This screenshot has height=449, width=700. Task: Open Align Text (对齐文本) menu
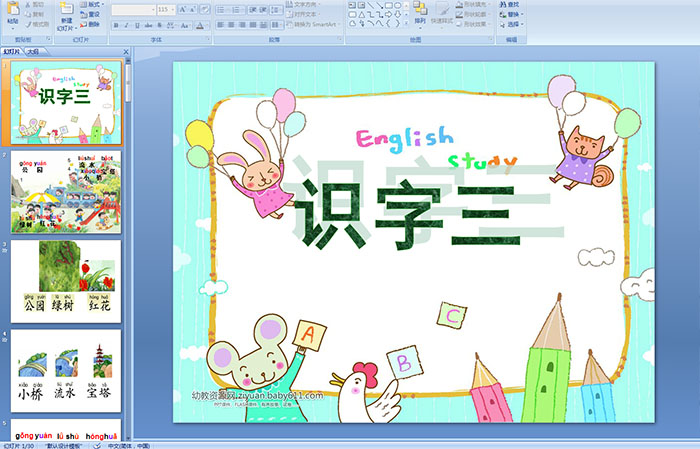pos(303,14)
